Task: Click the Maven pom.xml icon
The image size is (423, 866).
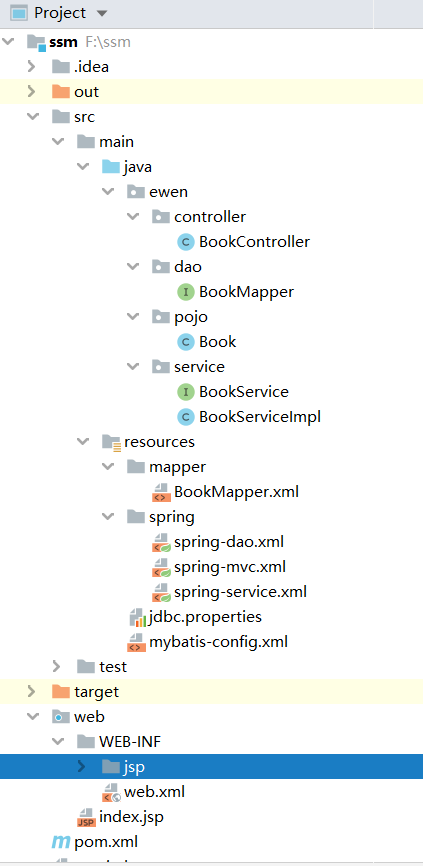Action: coord(60,842)
